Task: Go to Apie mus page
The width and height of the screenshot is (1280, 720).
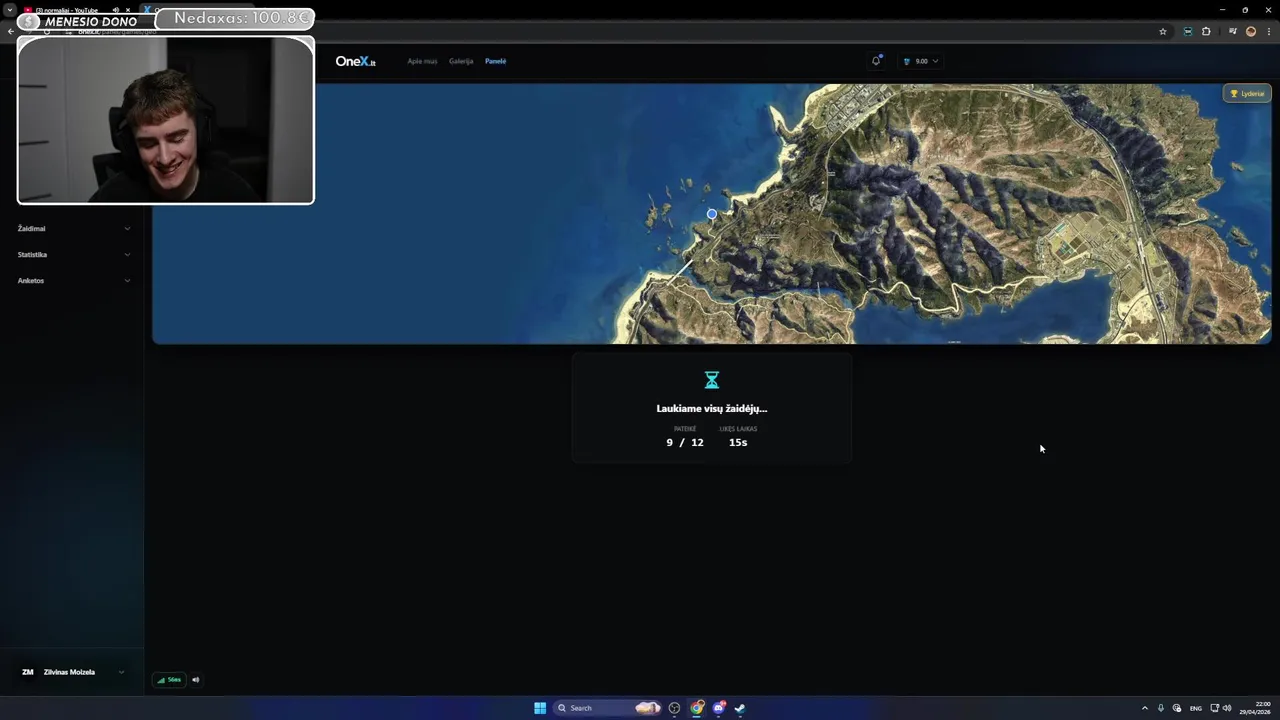Action: (x=422, y=61)
